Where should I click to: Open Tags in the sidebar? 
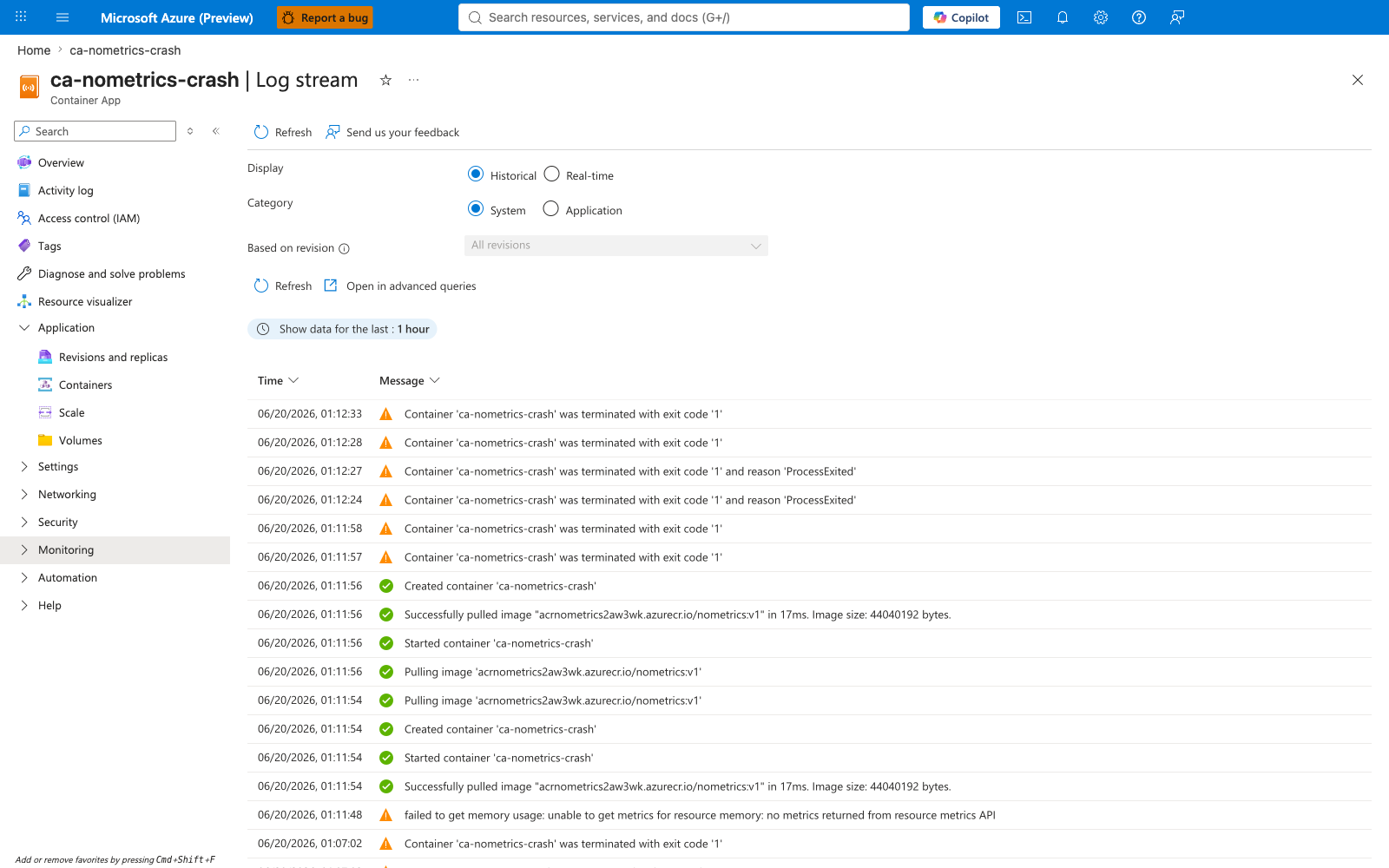click(x=49, y=246)
